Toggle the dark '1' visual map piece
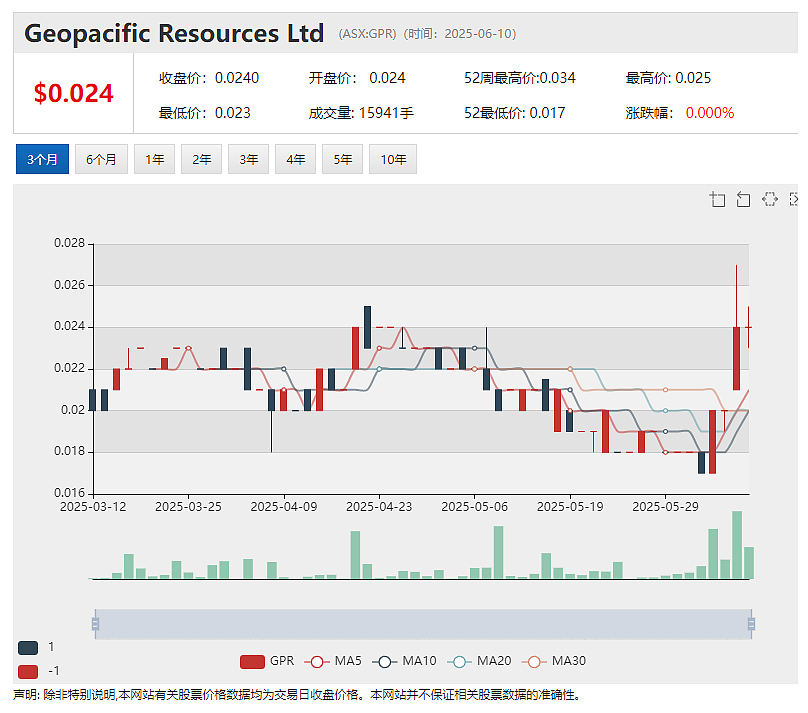808x713 pixels. 28,648
